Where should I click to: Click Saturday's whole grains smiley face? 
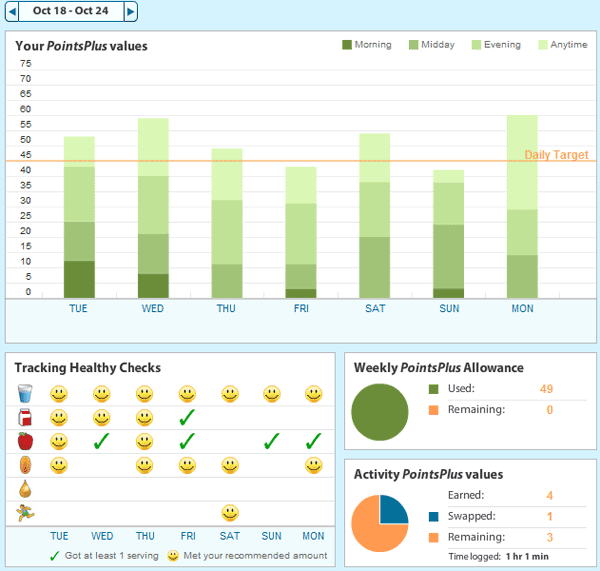click(230, 465)
